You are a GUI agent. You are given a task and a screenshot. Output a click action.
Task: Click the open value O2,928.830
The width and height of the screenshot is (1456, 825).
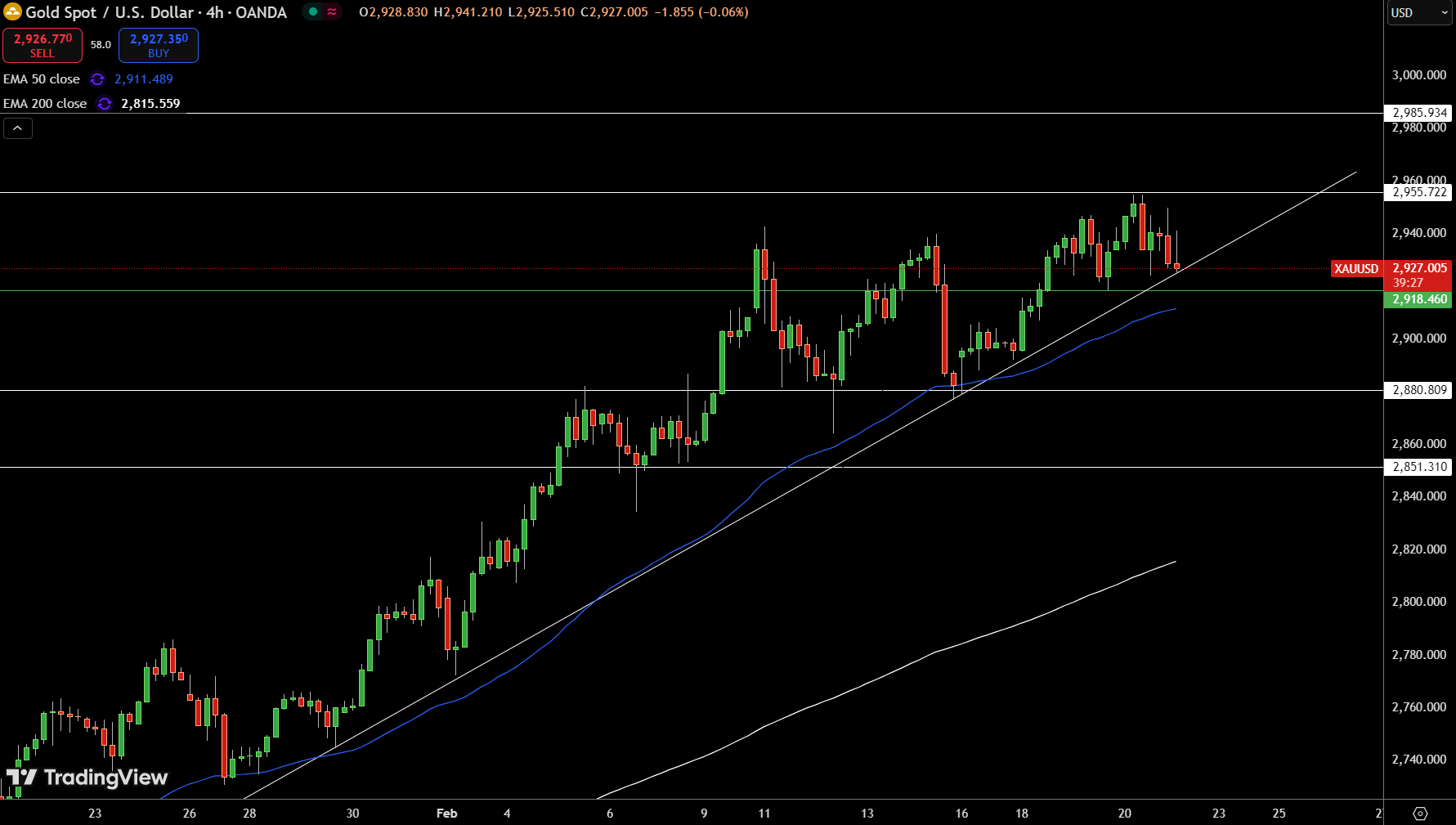(x=393, y=12)
